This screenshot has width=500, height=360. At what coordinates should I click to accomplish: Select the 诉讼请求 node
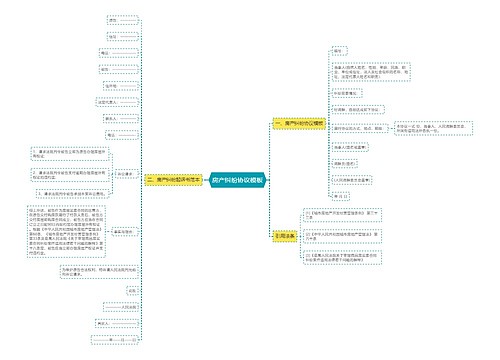[125, 174]
